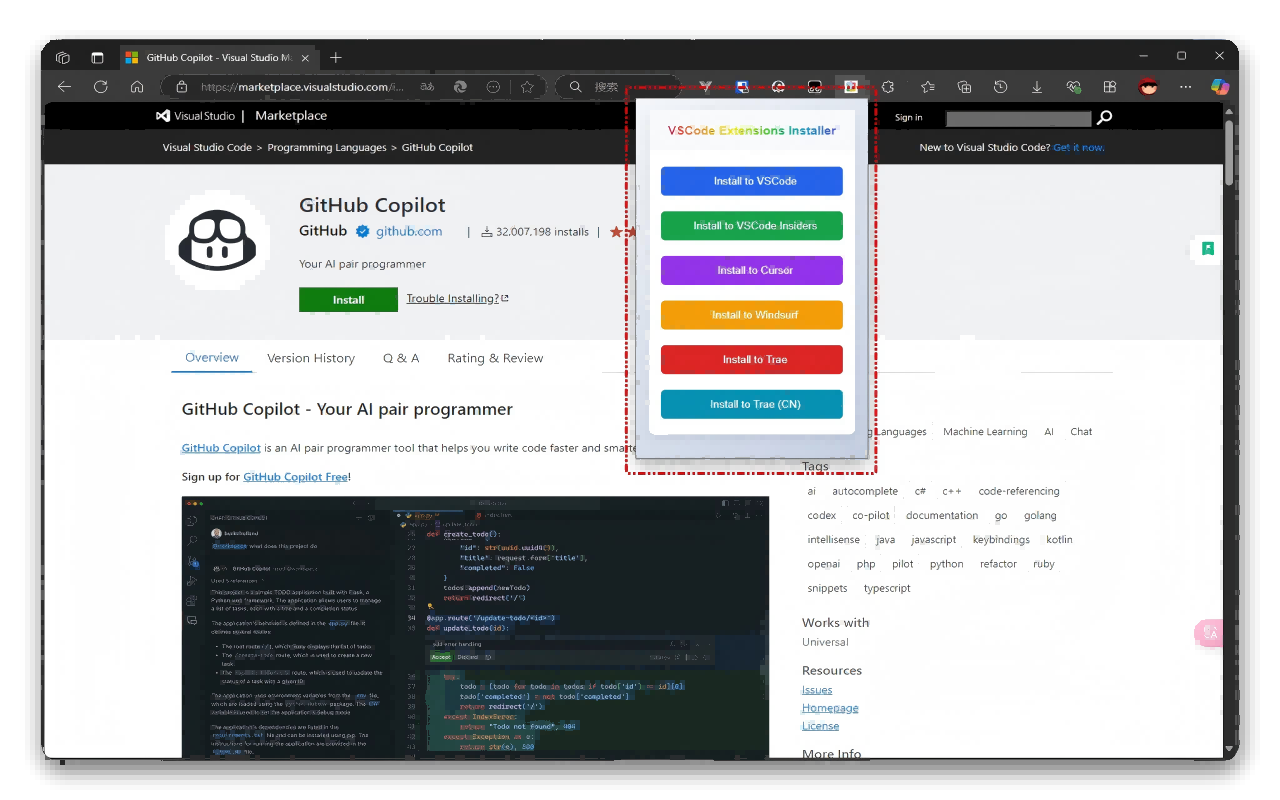Screen dimensions: 1280x800
Task: Open the Marketplace header link
Action: click(x=291, y=116)
